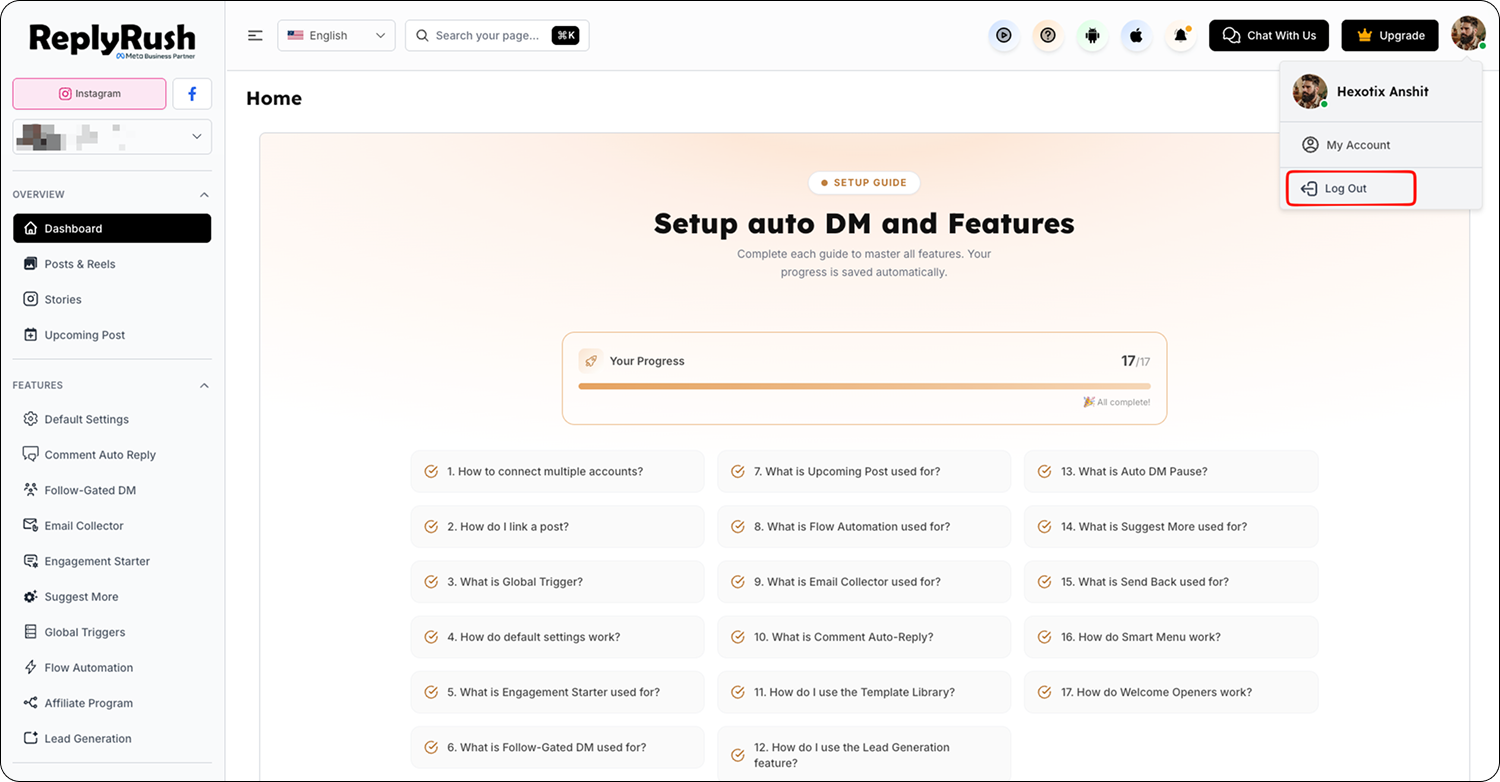Click the check mark on "How do default settings work?"
Screen dimensions: 1500x782
pyautogui.click(x=432, y=637)
